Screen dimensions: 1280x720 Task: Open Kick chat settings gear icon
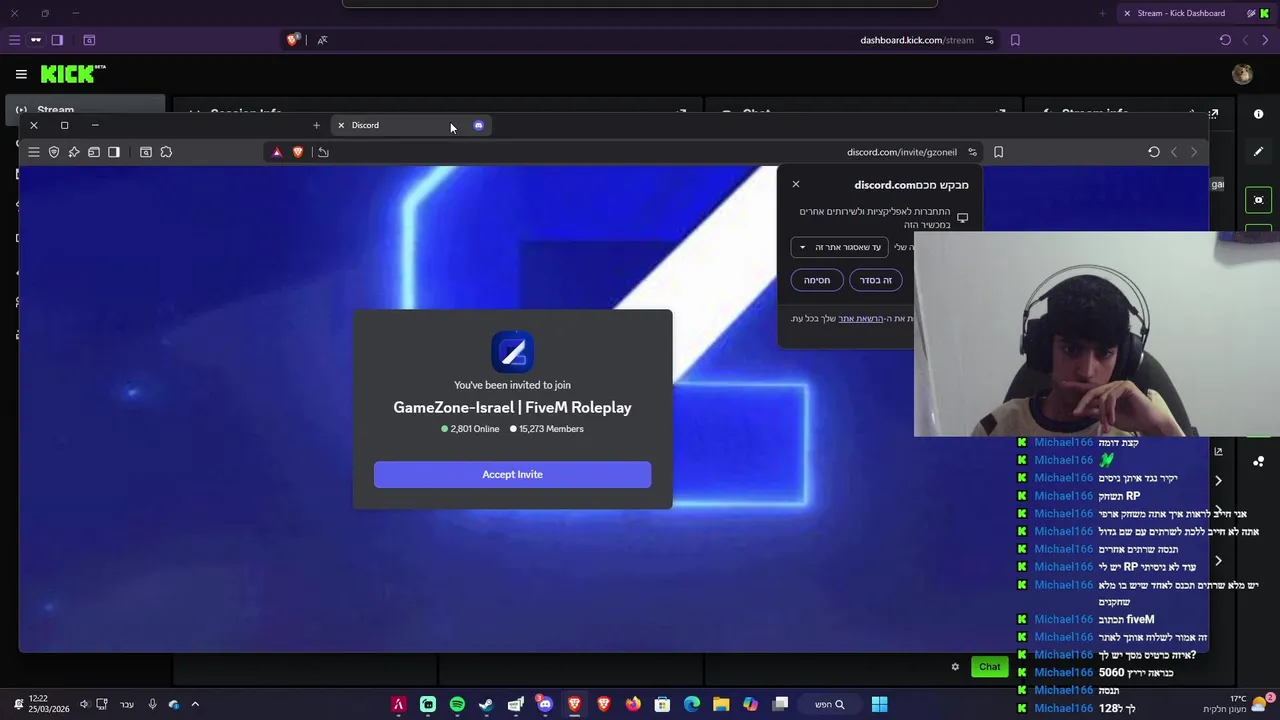click(x=955, y=667)
